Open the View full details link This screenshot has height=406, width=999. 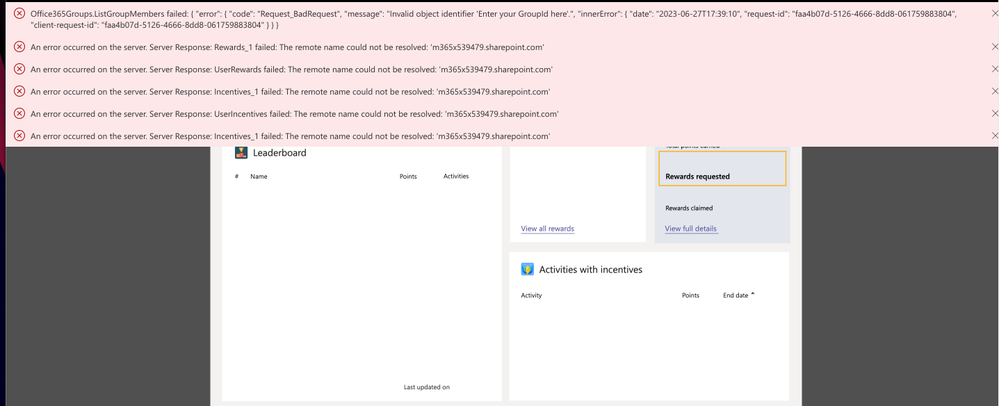pyautogui.click(x=691, y=229)
